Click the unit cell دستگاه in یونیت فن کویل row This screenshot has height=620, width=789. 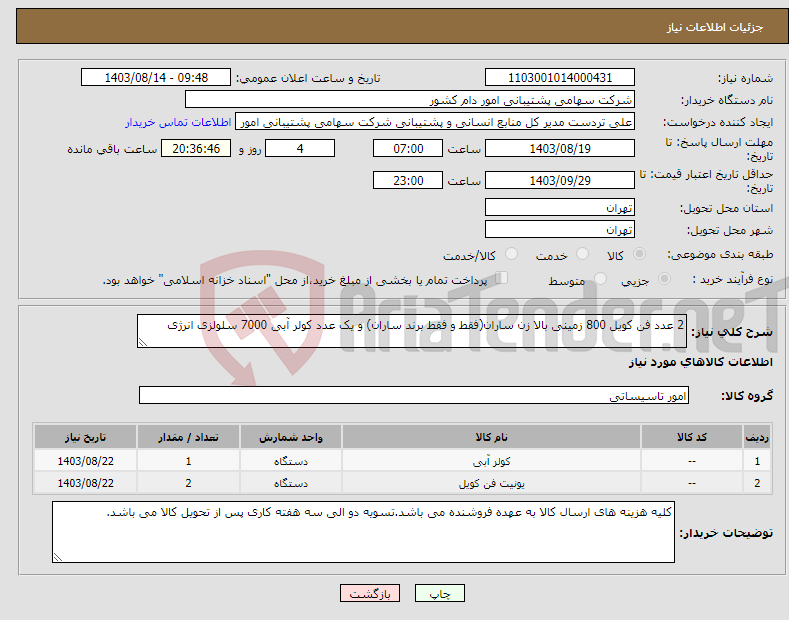coord(291,483)
